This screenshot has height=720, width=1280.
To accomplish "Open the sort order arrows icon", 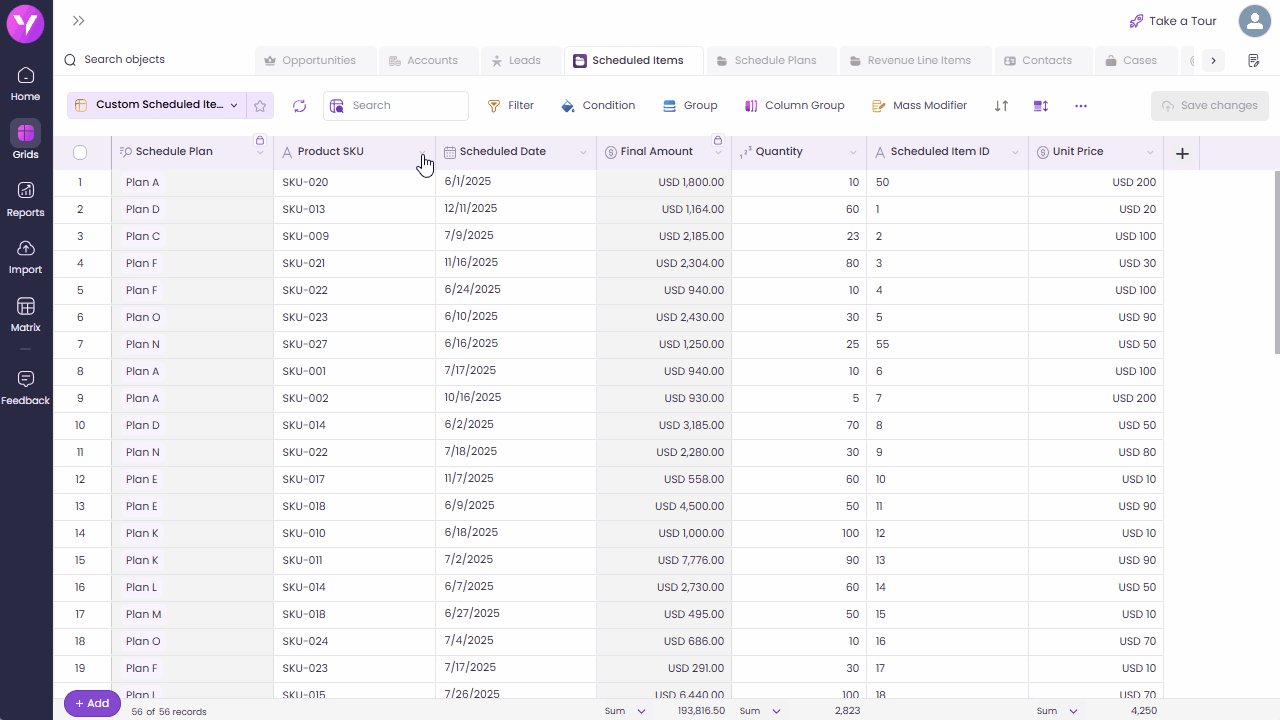I will (x=1001, y=105).
